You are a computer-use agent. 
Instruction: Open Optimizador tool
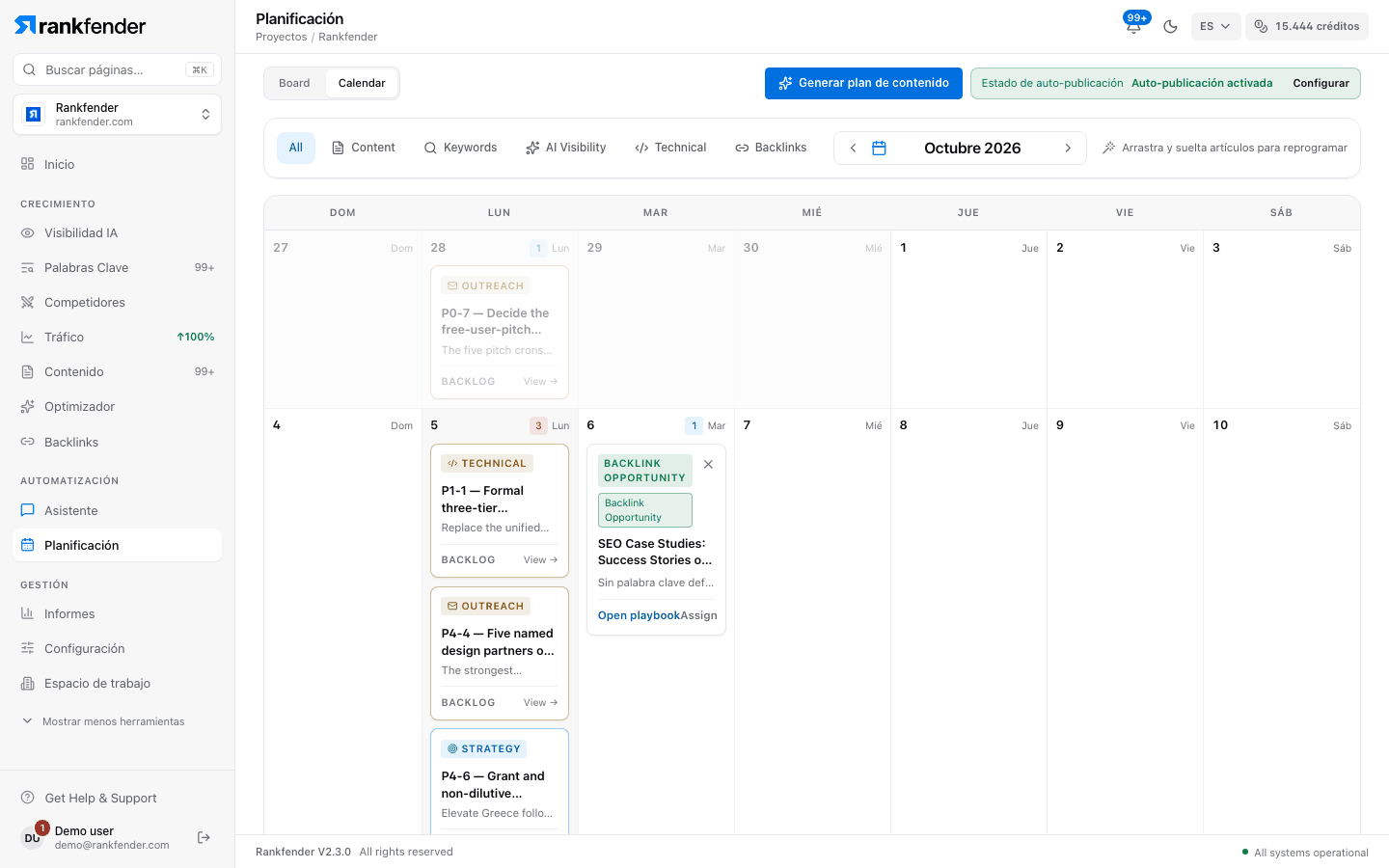point(118,406)
